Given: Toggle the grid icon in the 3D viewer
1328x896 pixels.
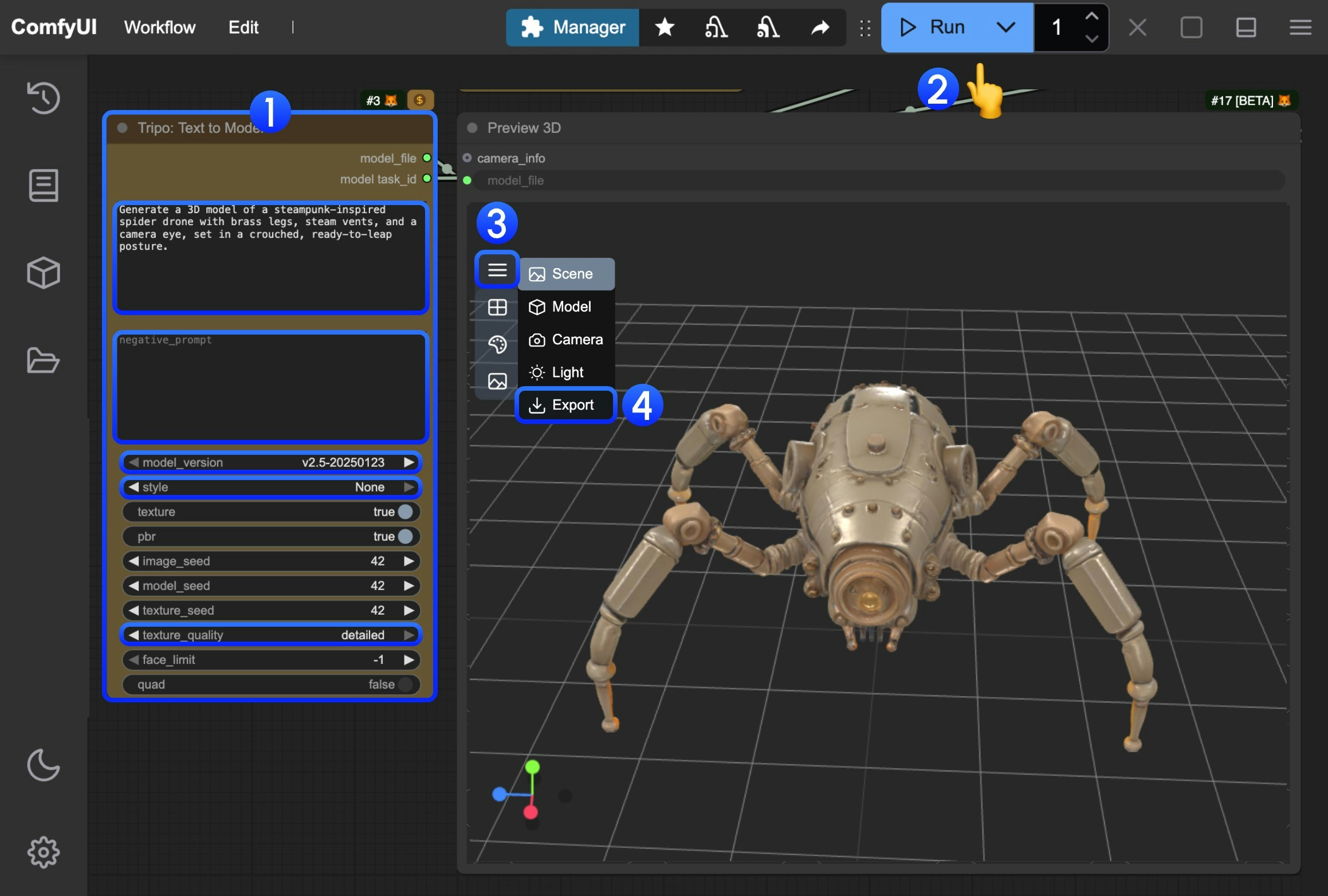Looking at the screenshot, I should [497, 308].
